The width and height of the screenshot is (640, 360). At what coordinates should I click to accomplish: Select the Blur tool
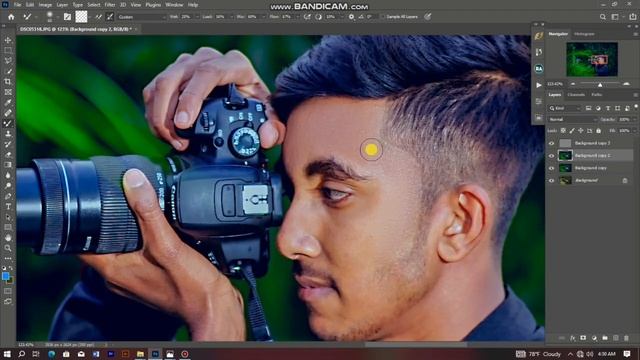8,175
